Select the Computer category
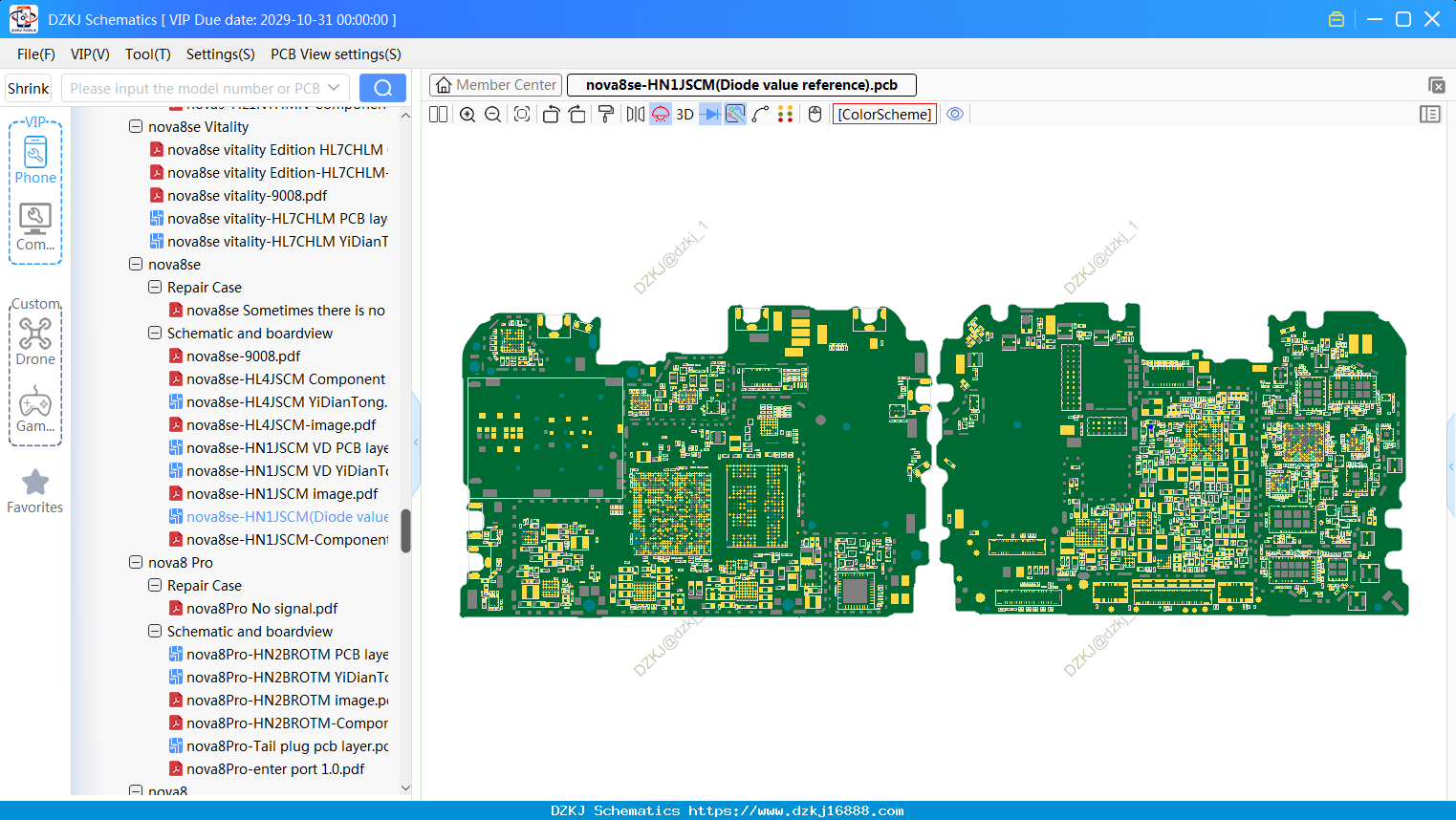 35,227
